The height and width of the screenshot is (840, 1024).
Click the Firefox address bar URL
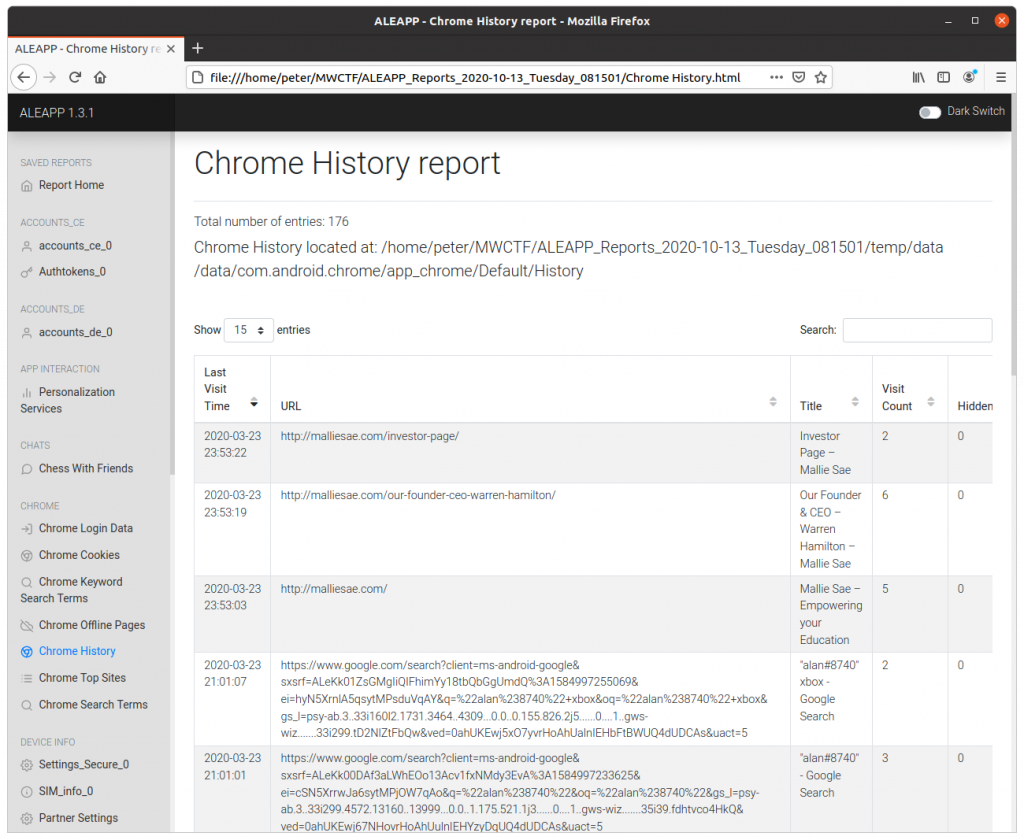point(475,78)
